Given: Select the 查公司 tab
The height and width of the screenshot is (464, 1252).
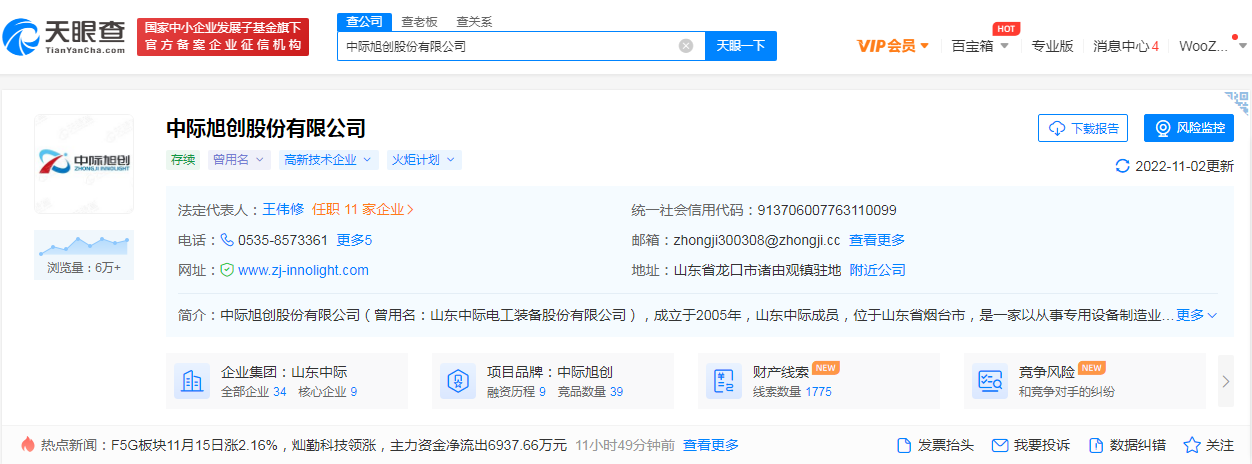Looking at the screenshot, I should [363, 21].
